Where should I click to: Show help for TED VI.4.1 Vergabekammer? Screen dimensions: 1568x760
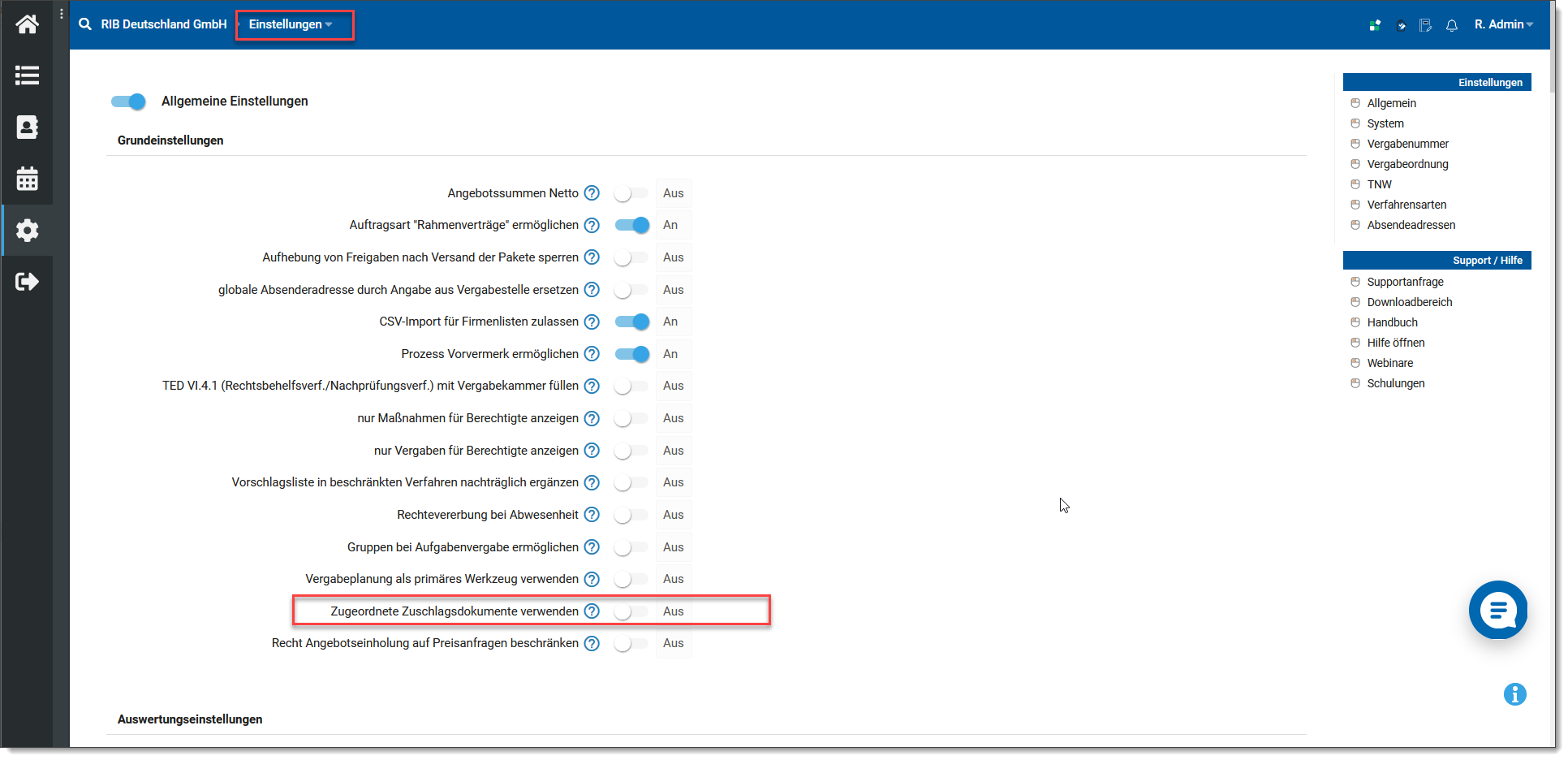point(592,386)
